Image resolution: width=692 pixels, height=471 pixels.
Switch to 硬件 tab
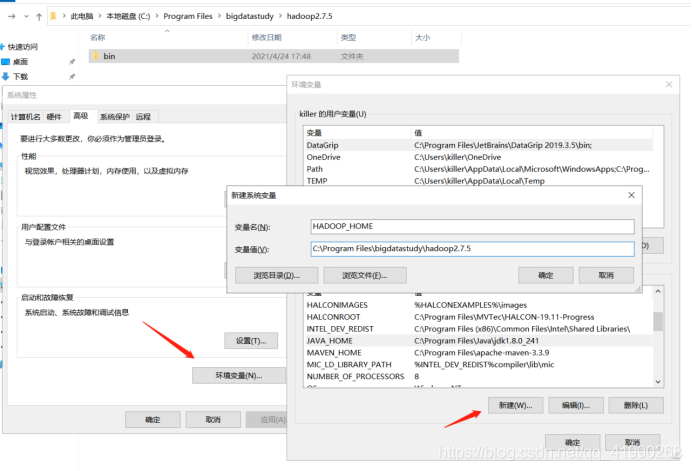point(54,117)
